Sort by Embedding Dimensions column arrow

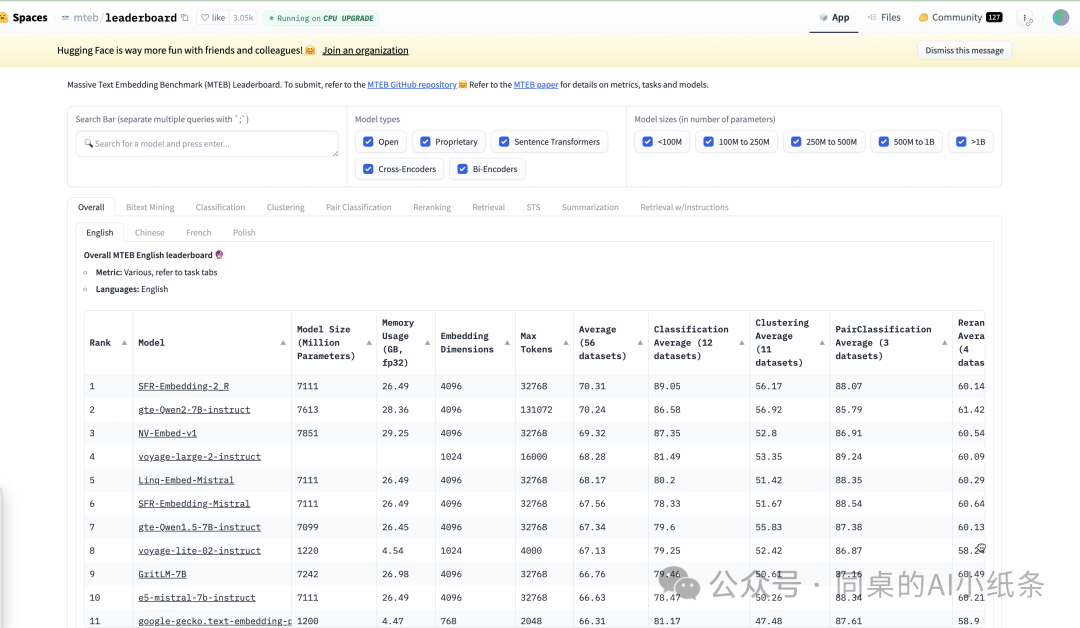[x=505, y=343]
